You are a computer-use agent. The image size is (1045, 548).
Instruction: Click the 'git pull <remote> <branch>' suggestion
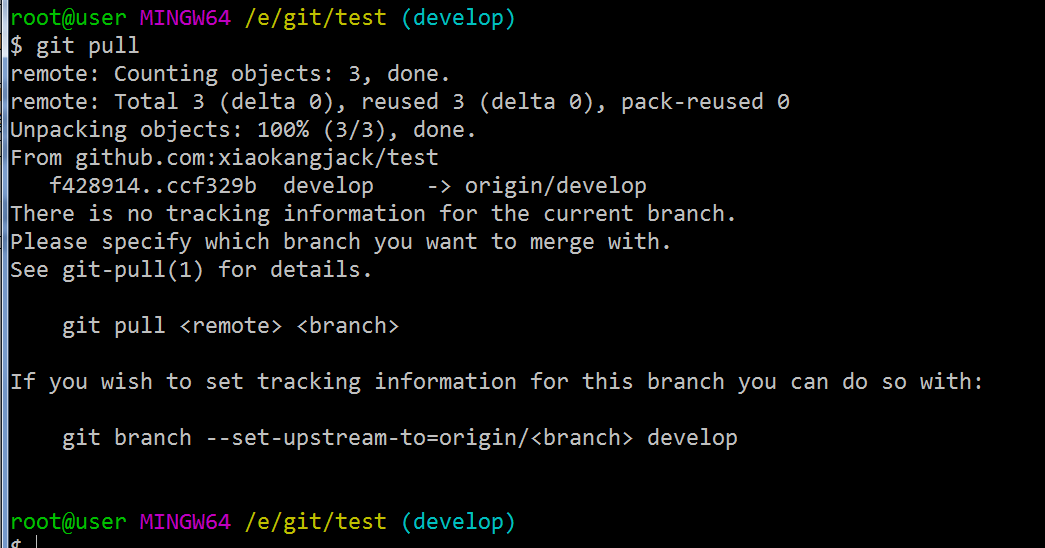(231, 326)
